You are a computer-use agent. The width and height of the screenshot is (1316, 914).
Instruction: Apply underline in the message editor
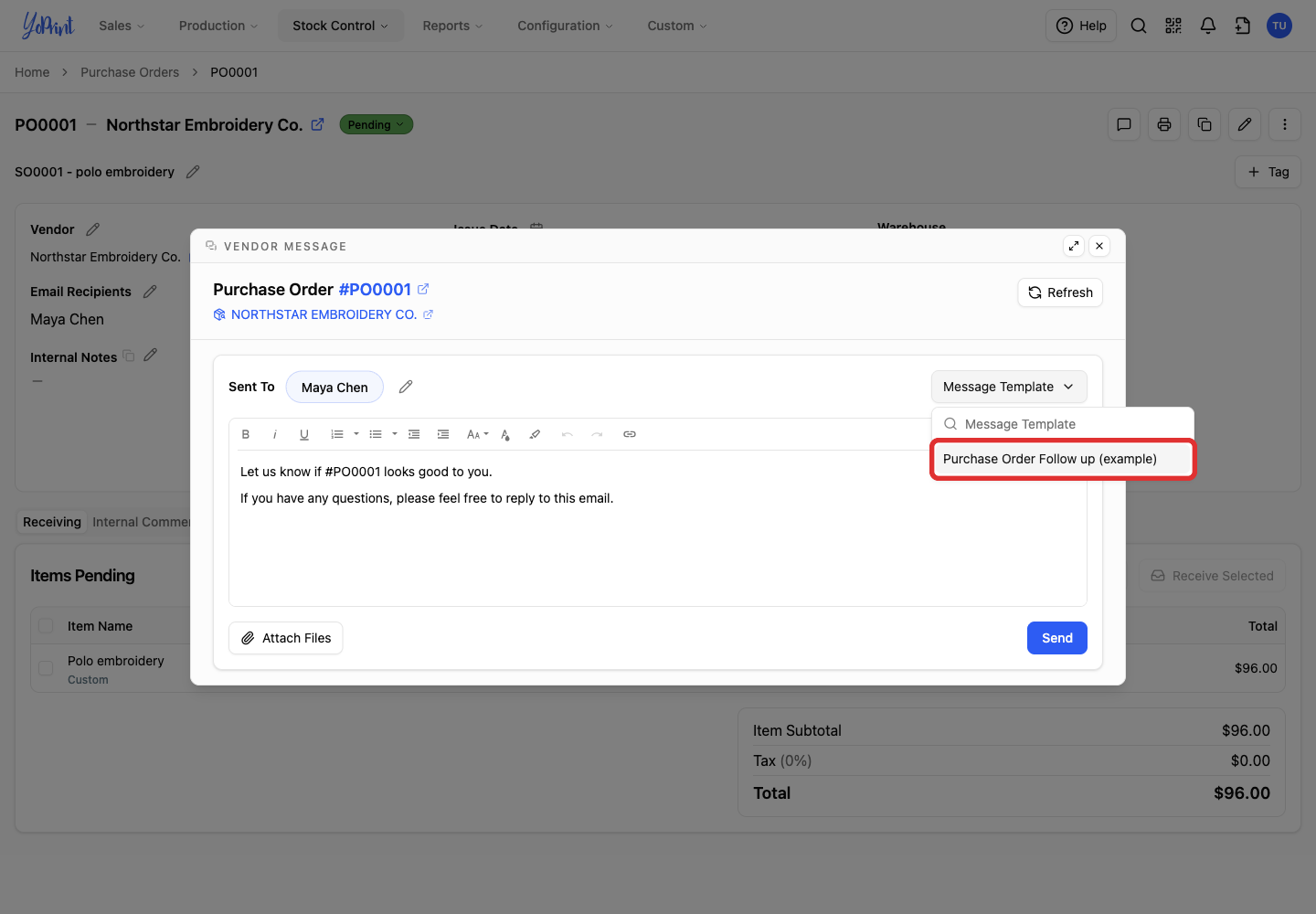point(304,434)
